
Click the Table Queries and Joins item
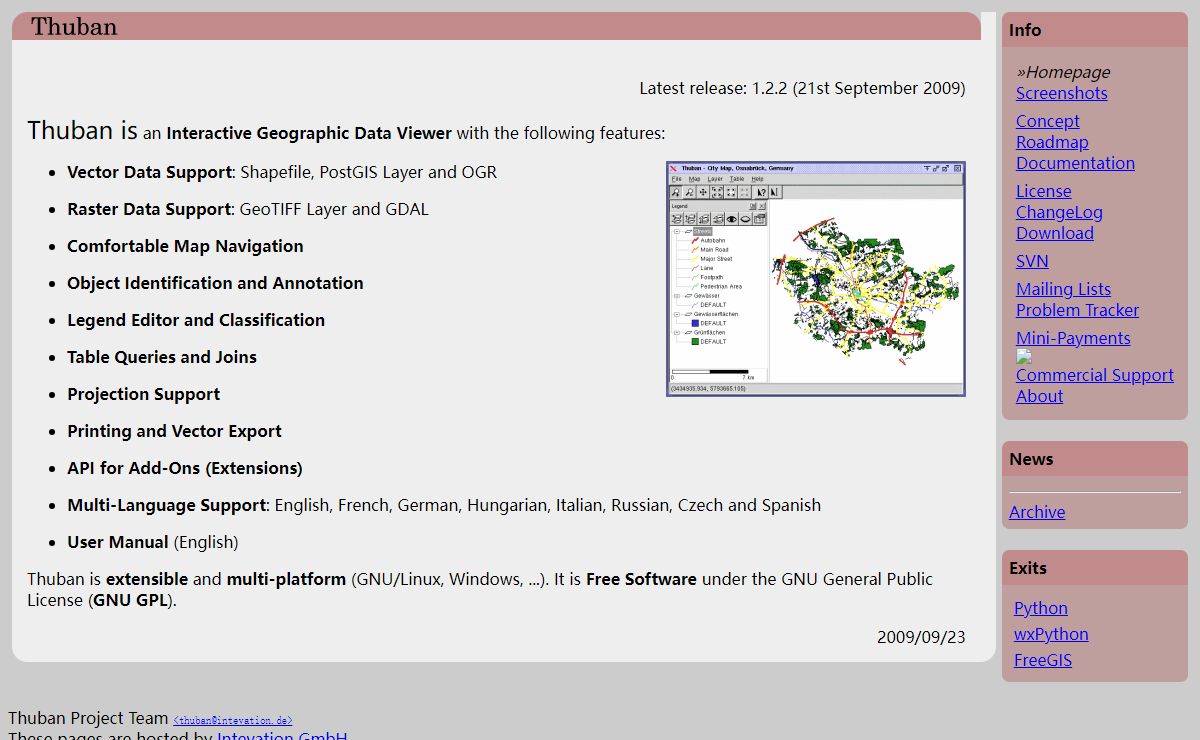point(162,357)
